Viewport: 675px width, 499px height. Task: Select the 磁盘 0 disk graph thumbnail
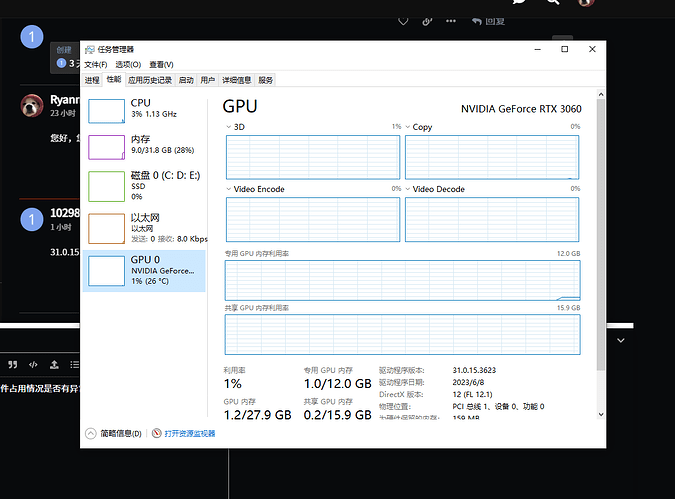[107, 185]
